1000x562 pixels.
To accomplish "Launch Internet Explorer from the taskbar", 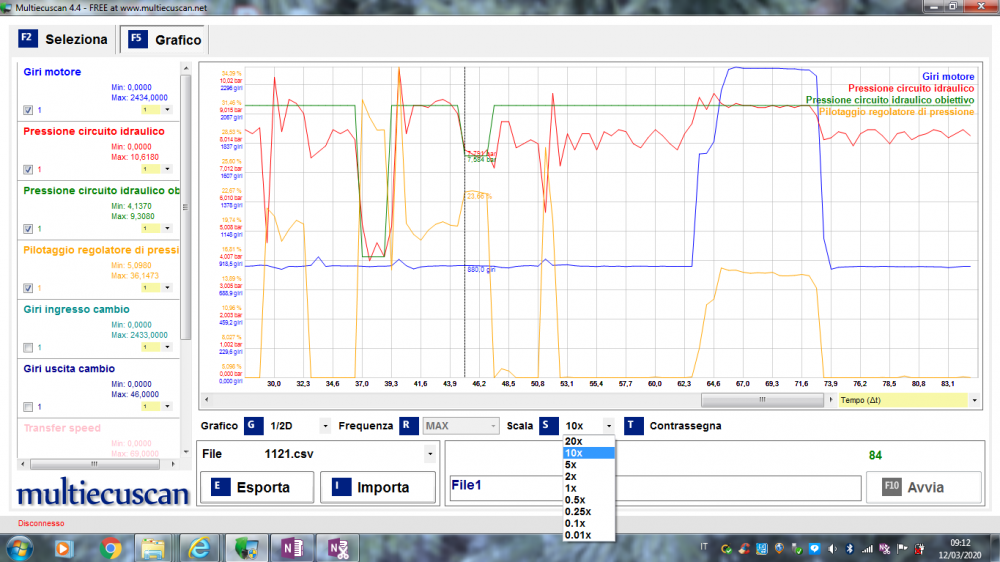I will 200,547.
